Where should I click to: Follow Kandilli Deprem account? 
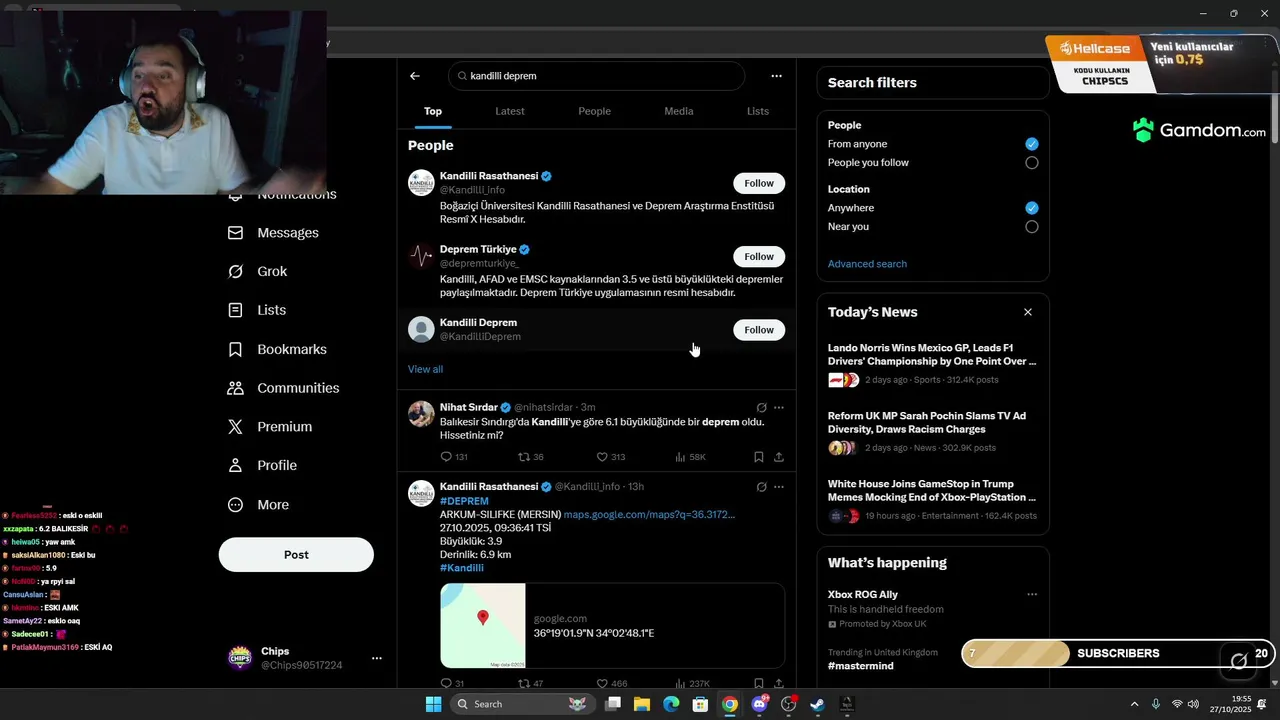pyautogui.click(x=759, y=330)
